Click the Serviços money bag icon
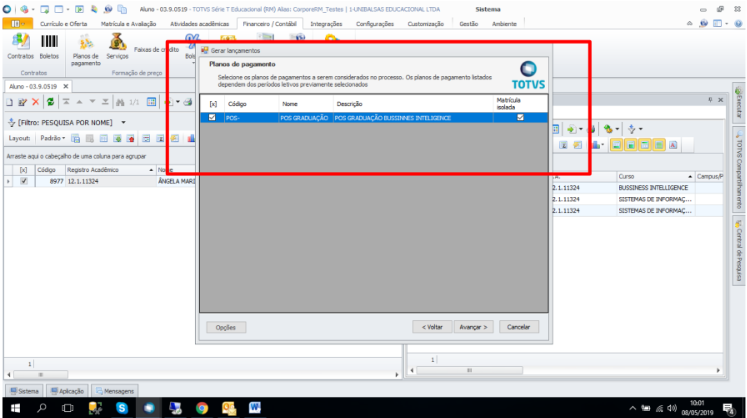The height and width of the screenshot is (418, 747). [117, 44]
